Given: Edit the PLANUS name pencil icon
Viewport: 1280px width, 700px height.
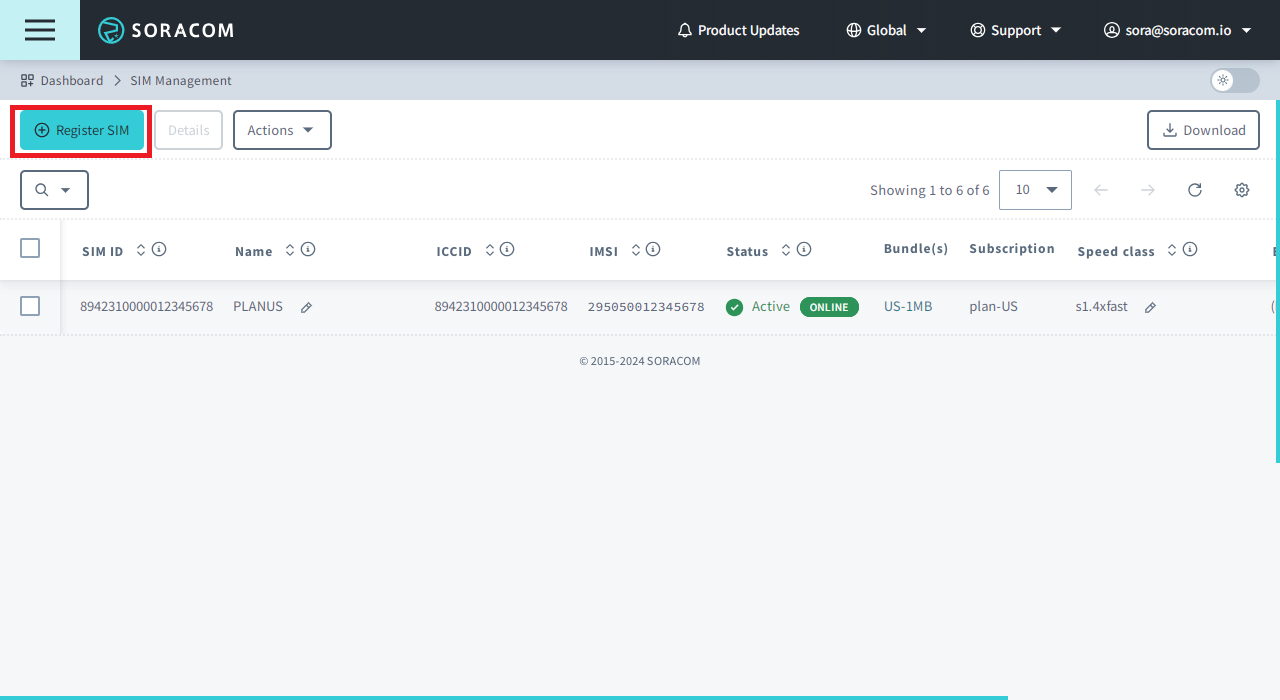Looking at the screenshot, I should (x=306, y=308).
